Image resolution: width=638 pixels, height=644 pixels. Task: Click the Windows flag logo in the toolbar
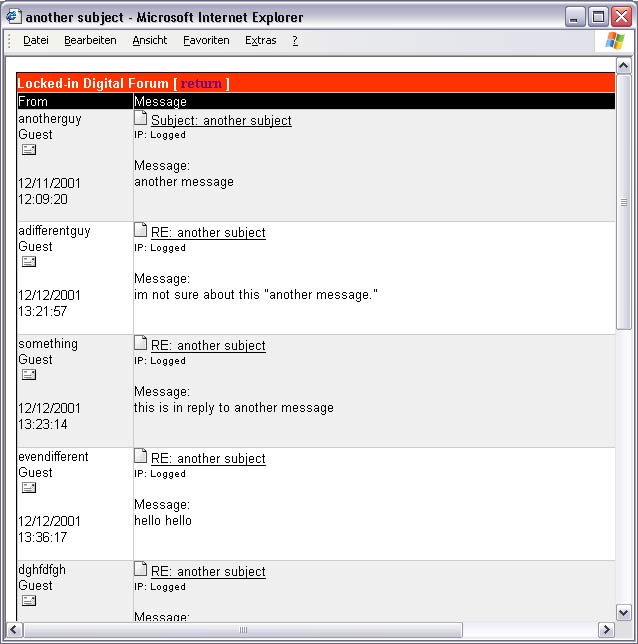[615, 41]
